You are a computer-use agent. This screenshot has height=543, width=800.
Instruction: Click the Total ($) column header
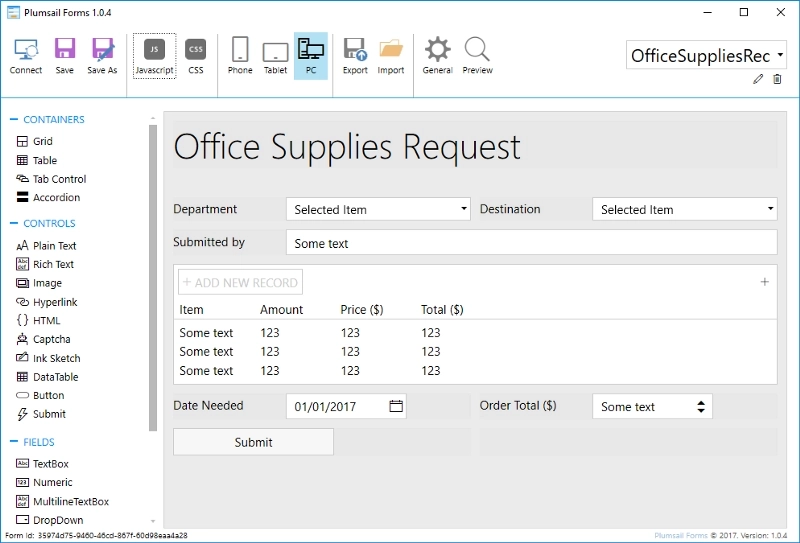click(442, 310)
